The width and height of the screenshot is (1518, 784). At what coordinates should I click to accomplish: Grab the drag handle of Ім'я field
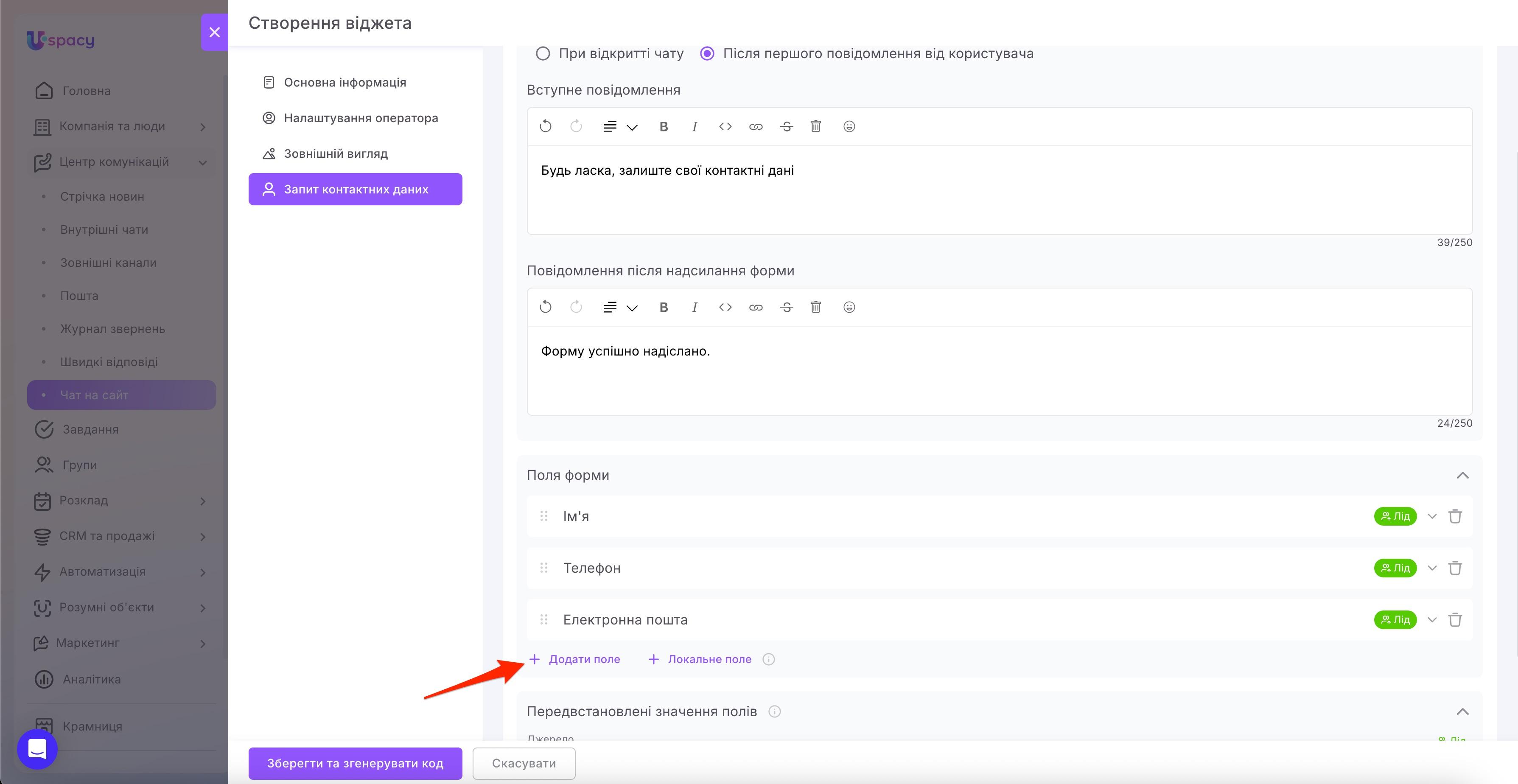(x=544, y=516)
